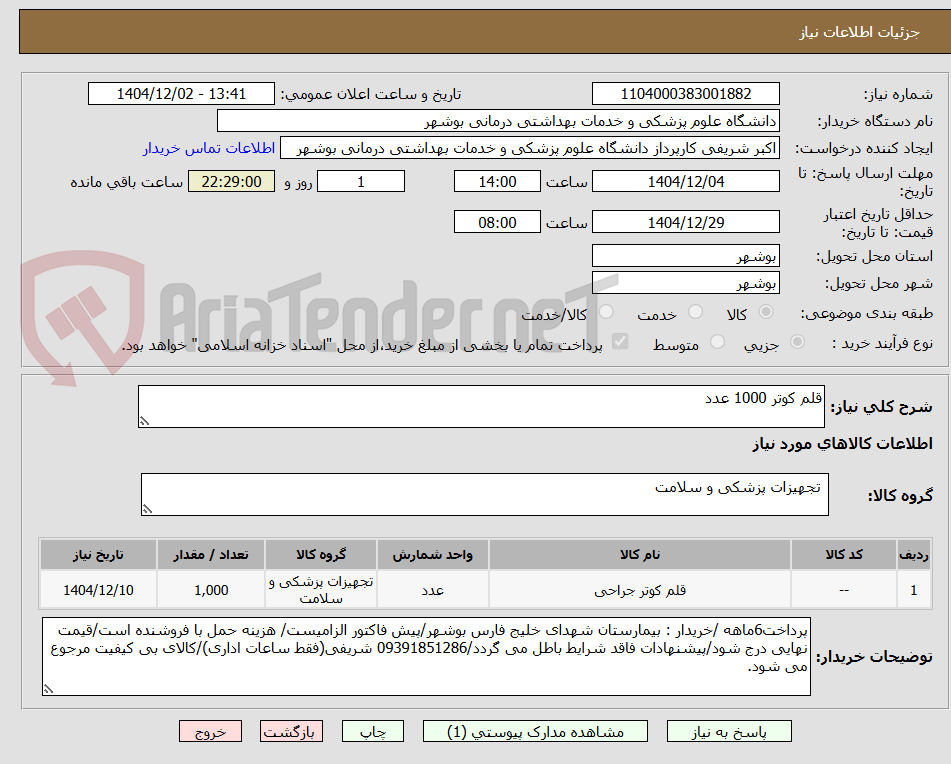The height and width of the screenshot is (764, 951).
Task: Click the delivery province field 'بوشهر'
Action: click(x=685, y=256)
